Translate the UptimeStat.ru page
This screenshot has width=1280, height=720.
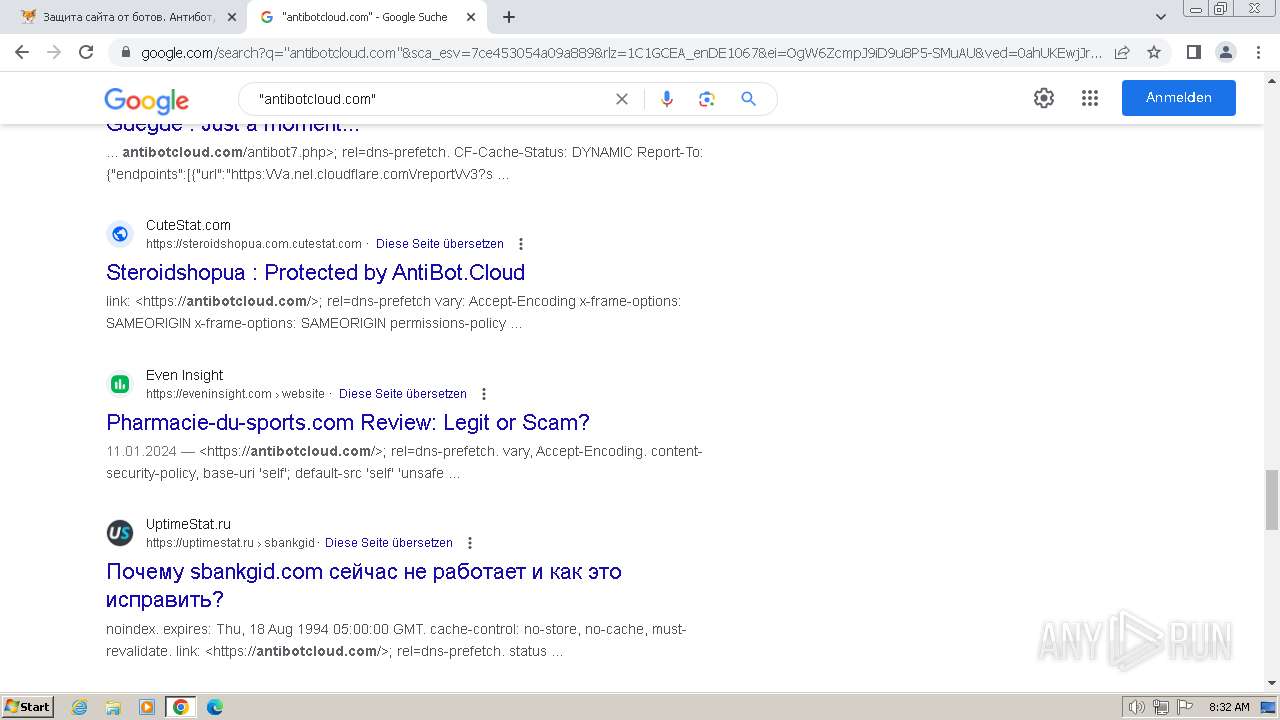click(389, 543)
